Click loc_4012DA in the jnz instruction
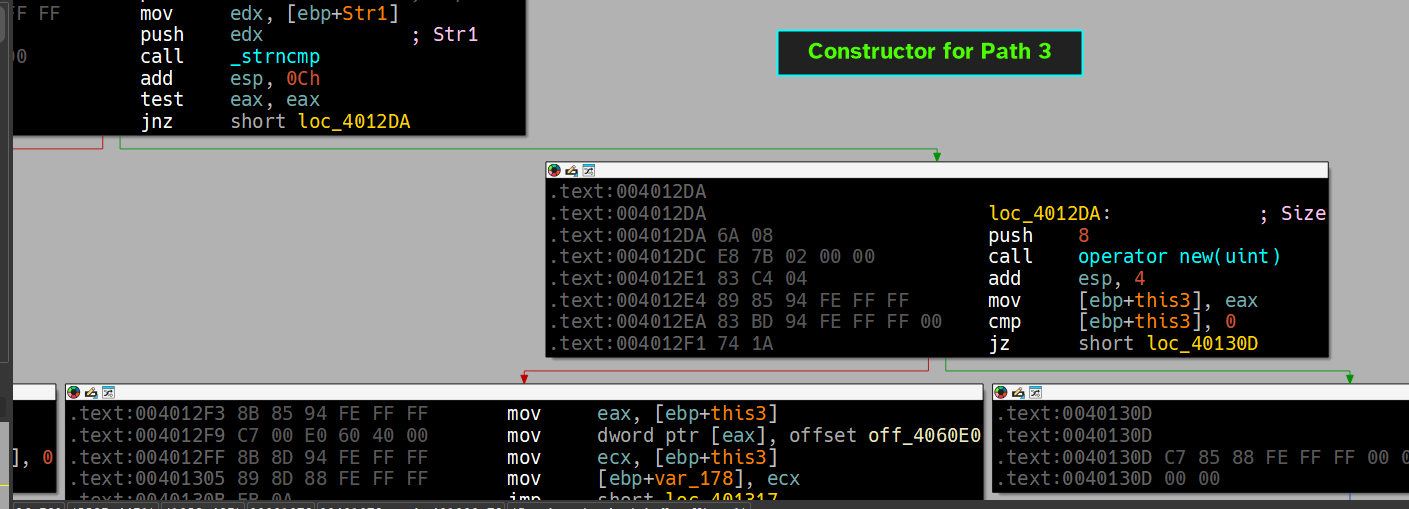The width and height of the screenshot is (1409, 509). pyautogui.click(x=354, y=122)
